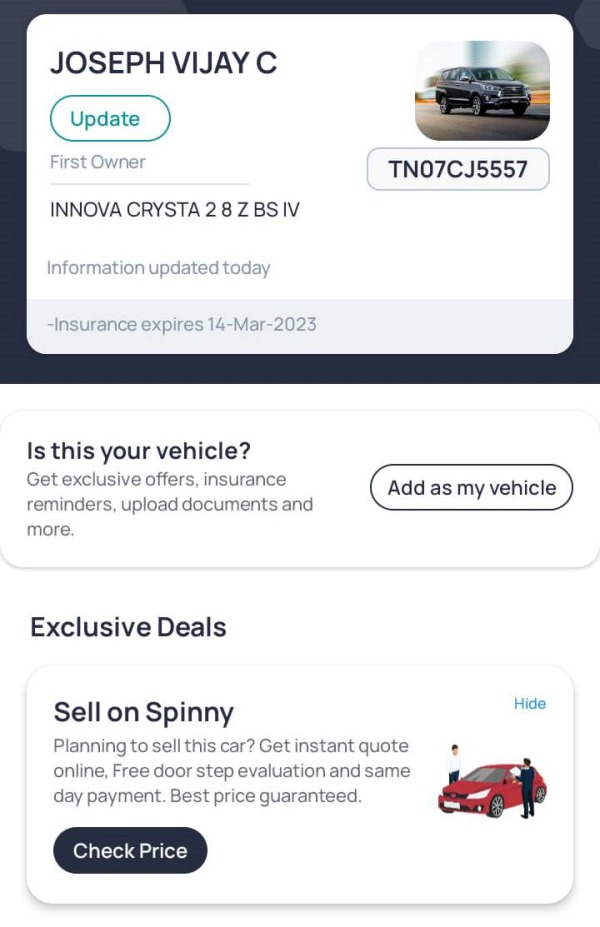Tap the white-shirted man left of red car
Image resolution: width=600 pixels, height=927 pixels.
pyautogui.click(x=454, y=764)
